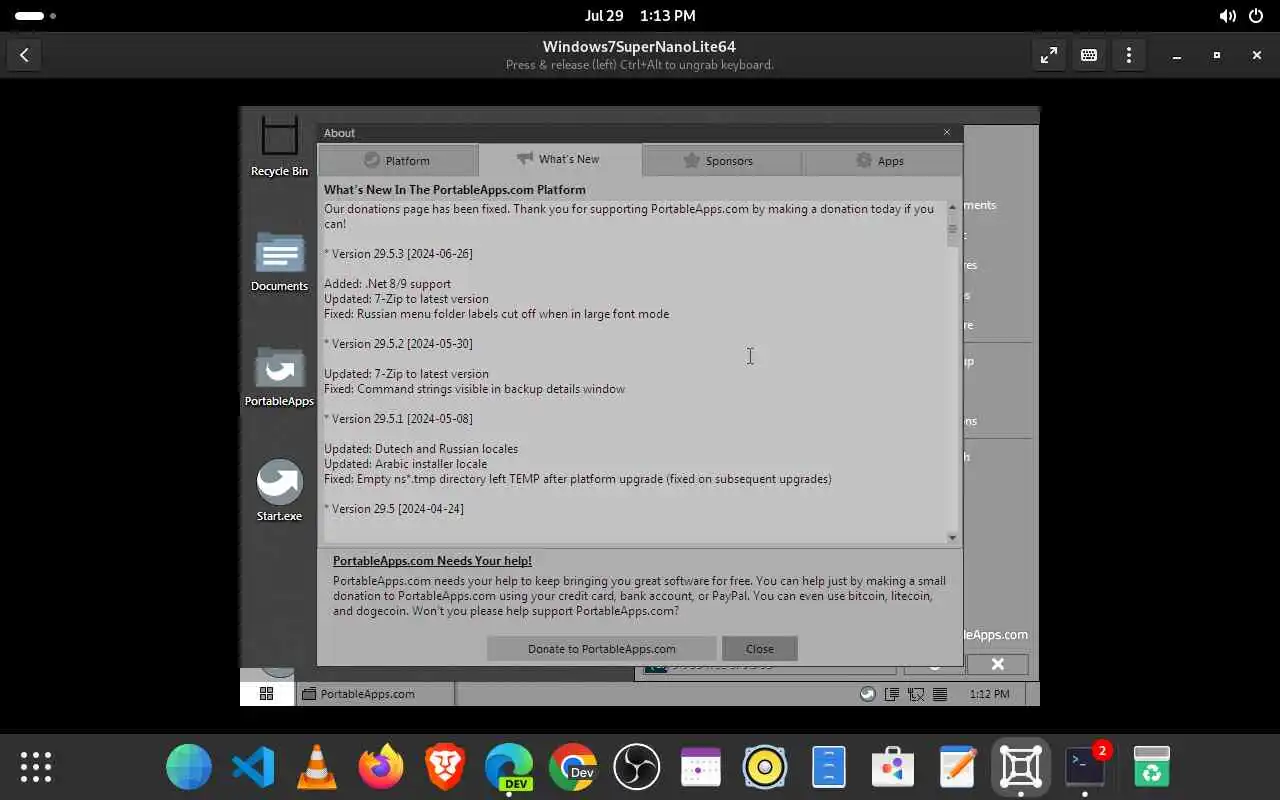Click the Version 29.5.3 [2024-06-26] line

click(x=398, y=254)
